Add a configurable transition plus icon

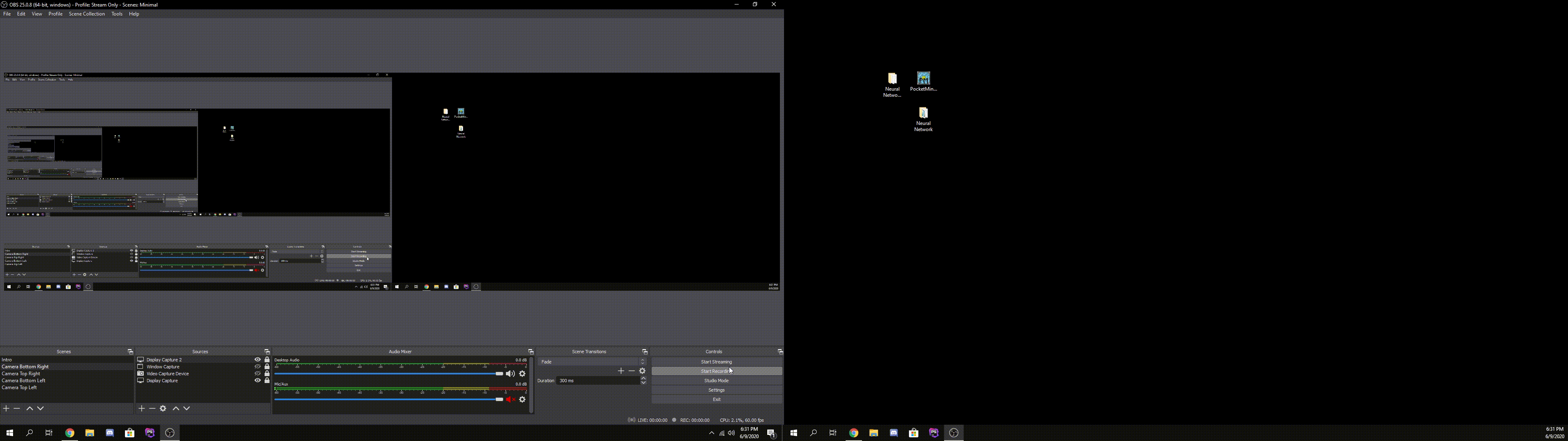pos(621,371)
